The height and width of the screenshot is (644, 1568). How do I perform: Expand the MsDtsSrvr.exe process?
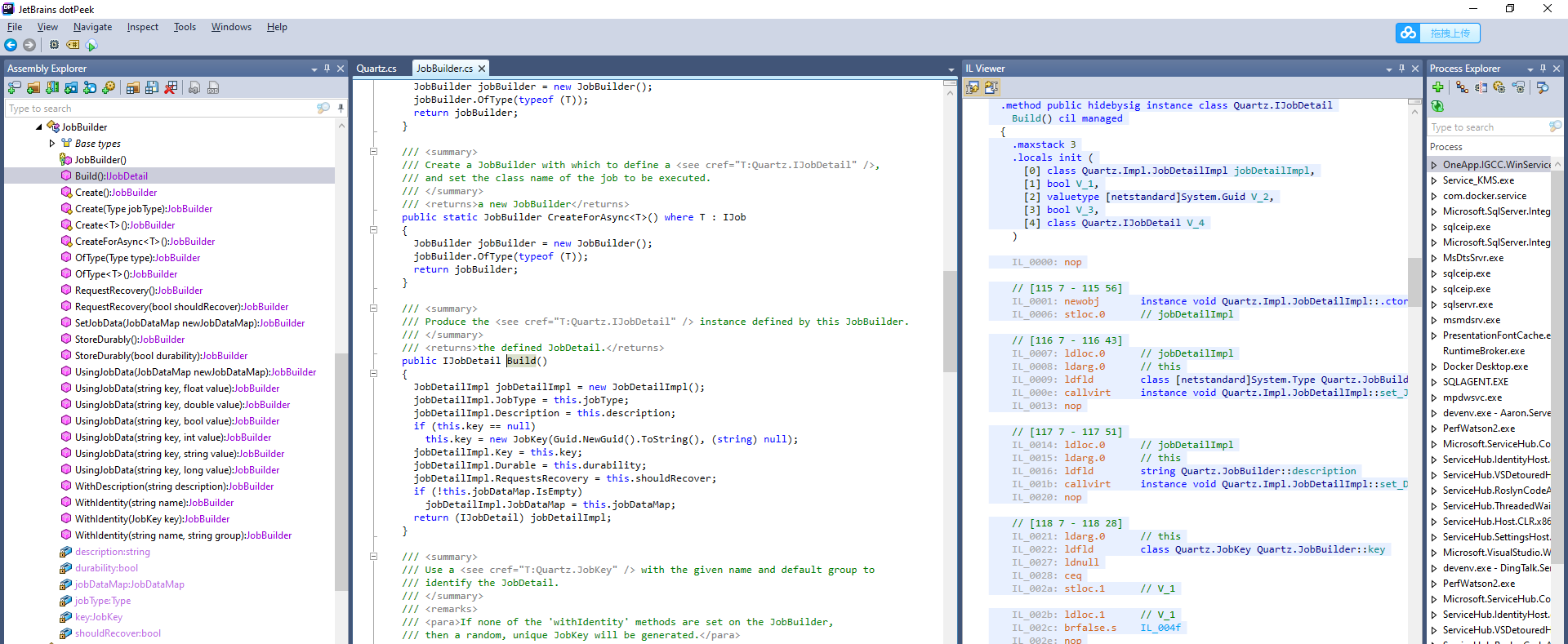point(1434,258)
